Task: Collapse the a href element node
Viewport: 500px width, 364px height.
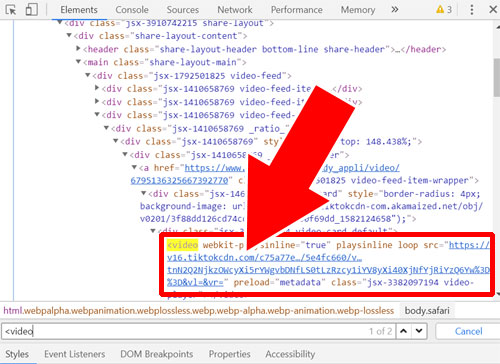Action: click(x=135, y=167)
